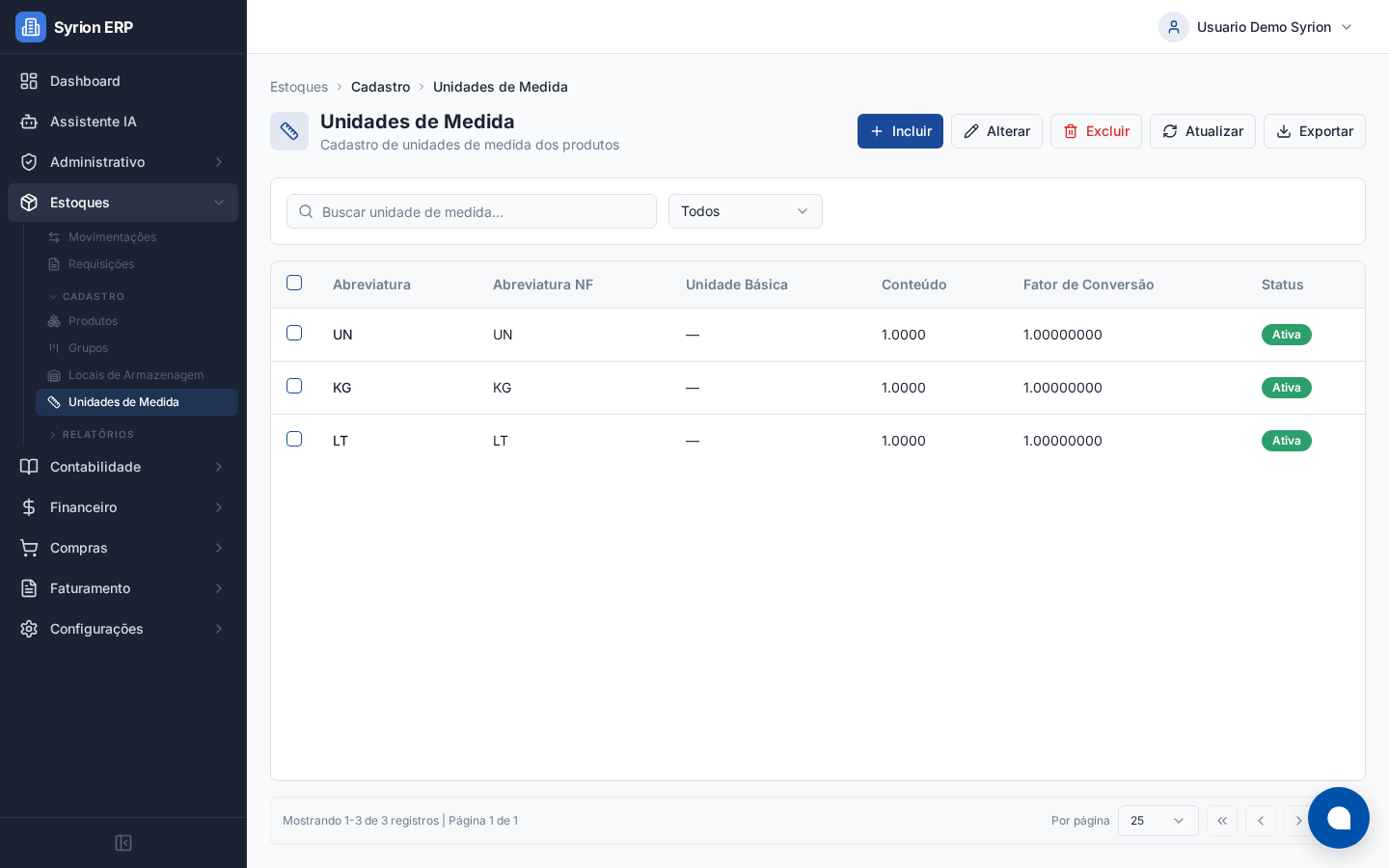Viewport: 1389px width, 868px height.
Task: Collapse the Estoques chevron
Action: tap(219, 203)
